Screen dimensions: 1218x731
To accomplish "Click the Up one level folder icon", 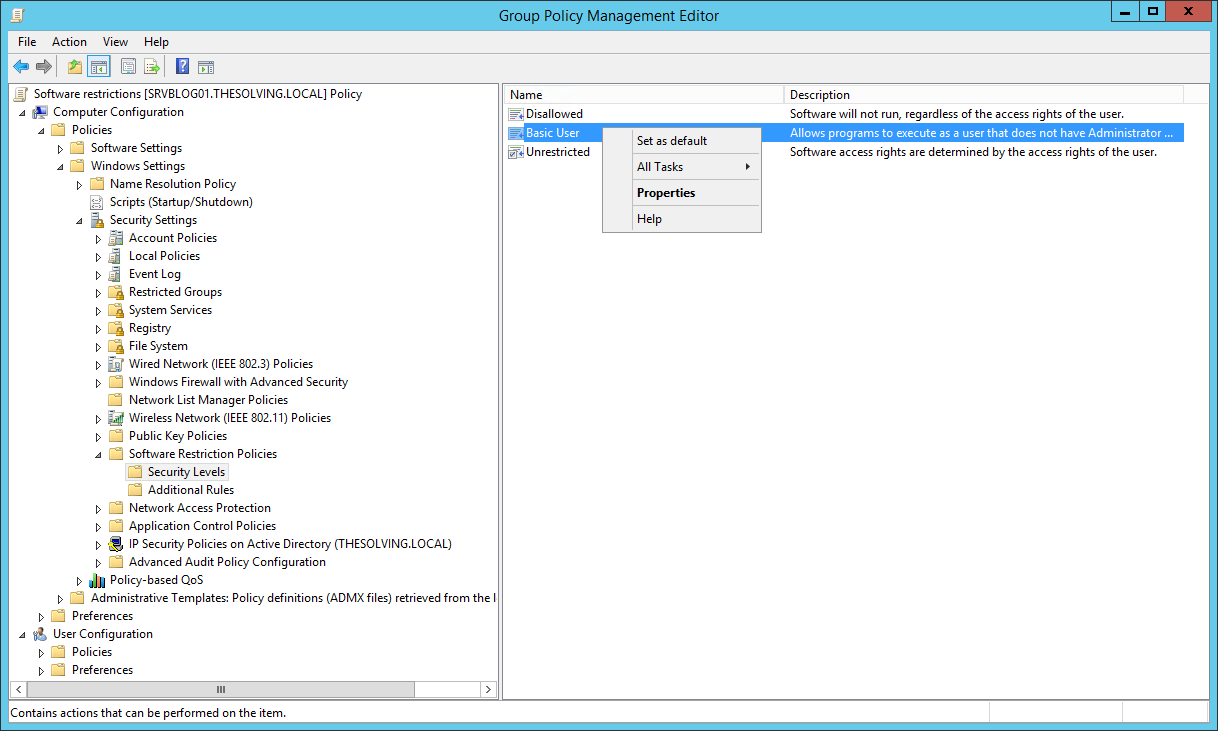I will [75, 67].
